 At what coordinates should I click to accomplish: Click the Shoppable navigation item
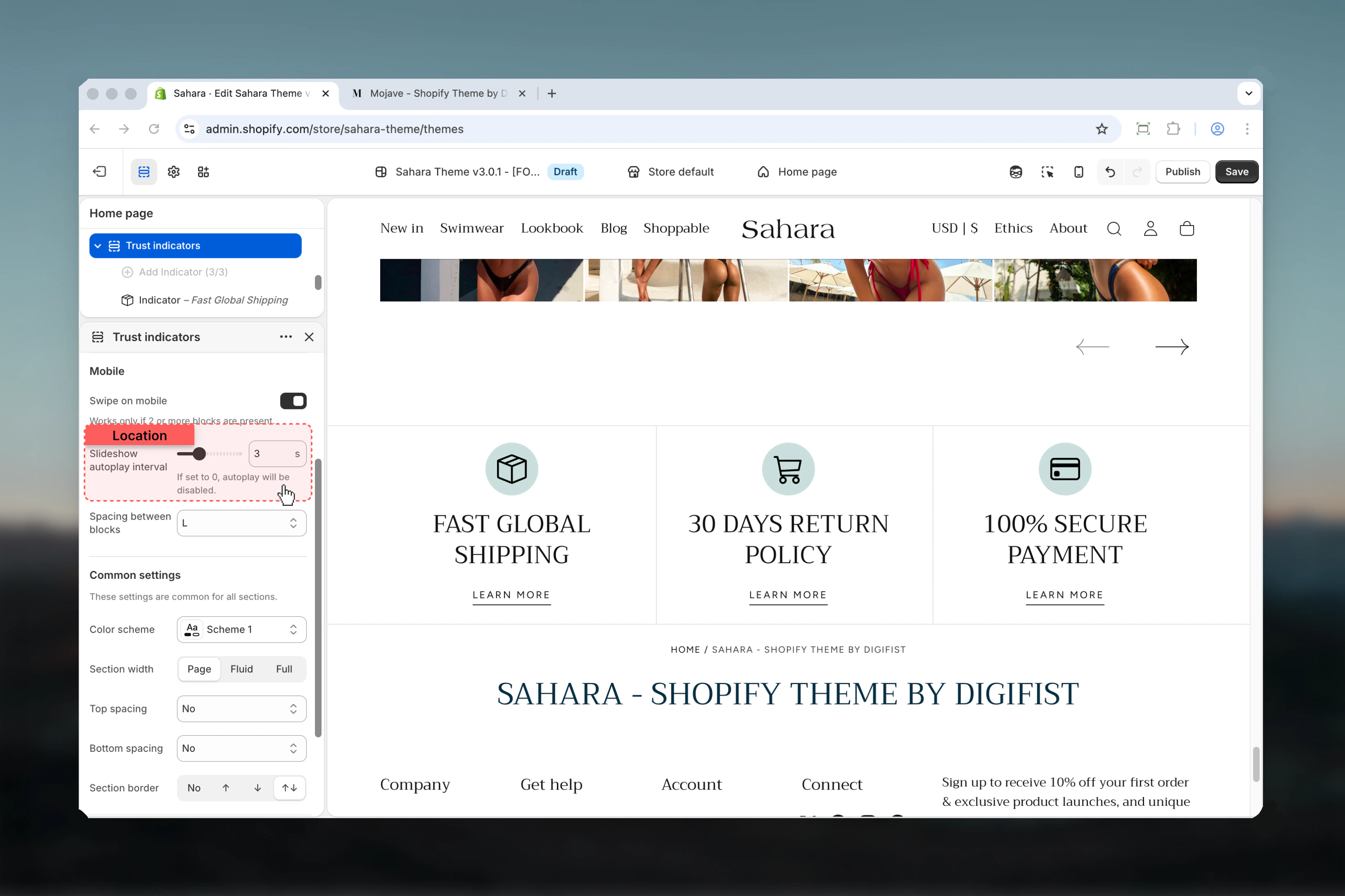point(676,229)
